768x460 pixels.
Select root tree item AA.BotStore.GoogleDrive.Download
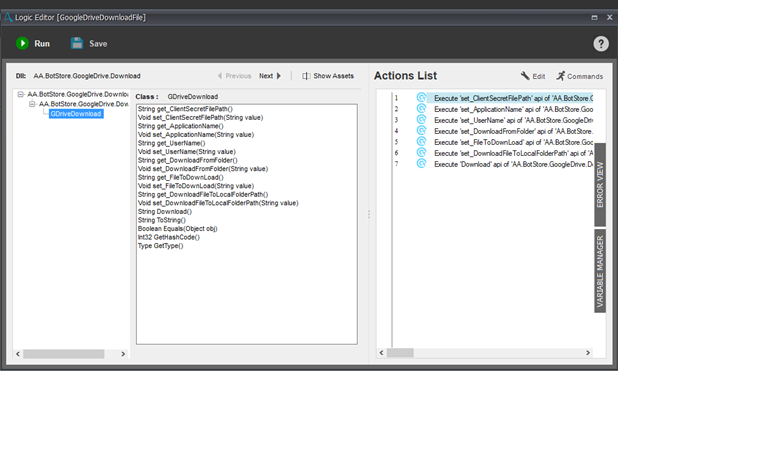pos(77,94)
